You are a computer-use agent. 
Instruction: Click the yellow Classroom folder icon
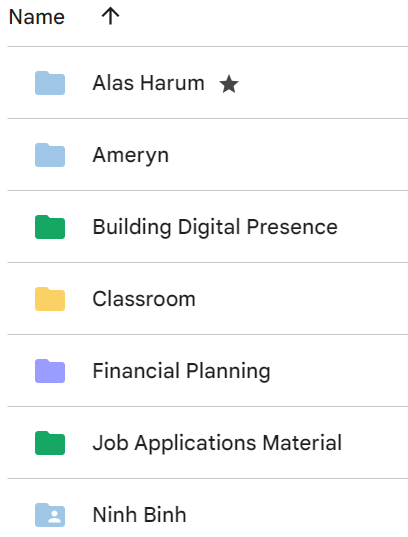point(50,299)
